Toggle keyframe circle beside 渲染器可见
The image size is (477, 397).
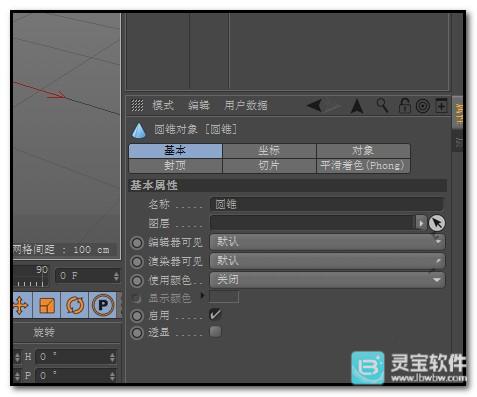point(137,262)
